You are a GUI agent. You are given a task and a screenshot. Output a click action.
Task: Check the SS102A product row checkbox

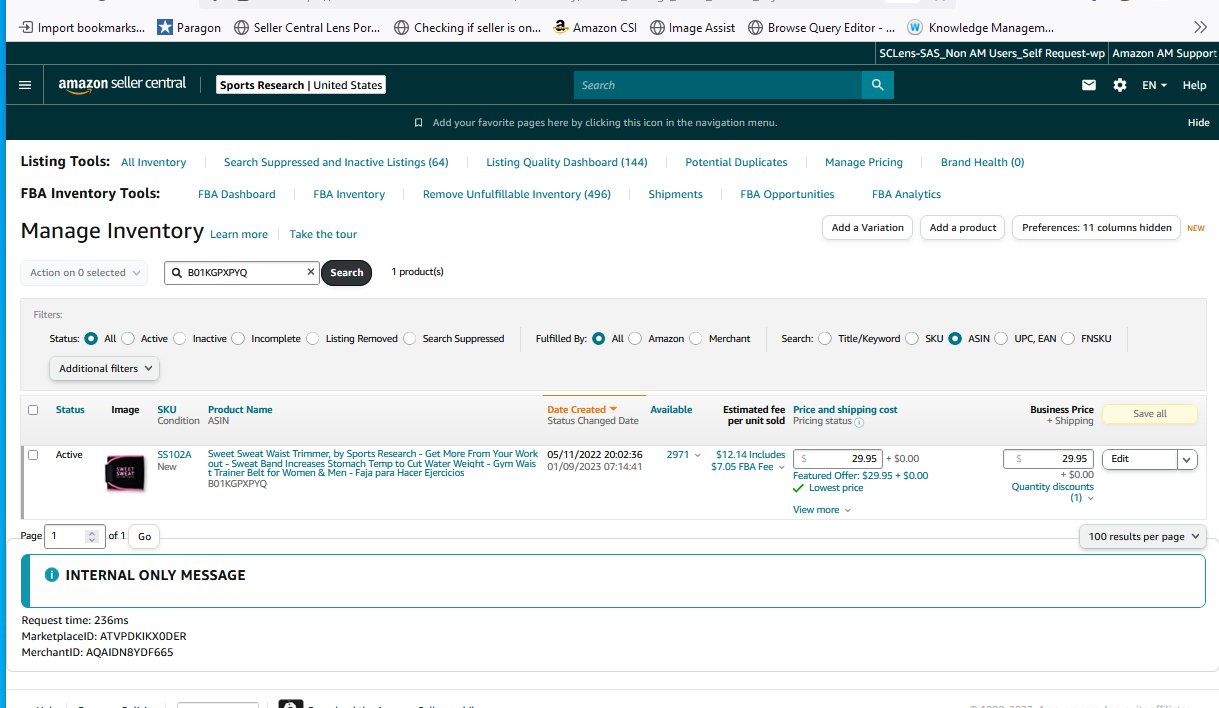[x=33, y=455]
